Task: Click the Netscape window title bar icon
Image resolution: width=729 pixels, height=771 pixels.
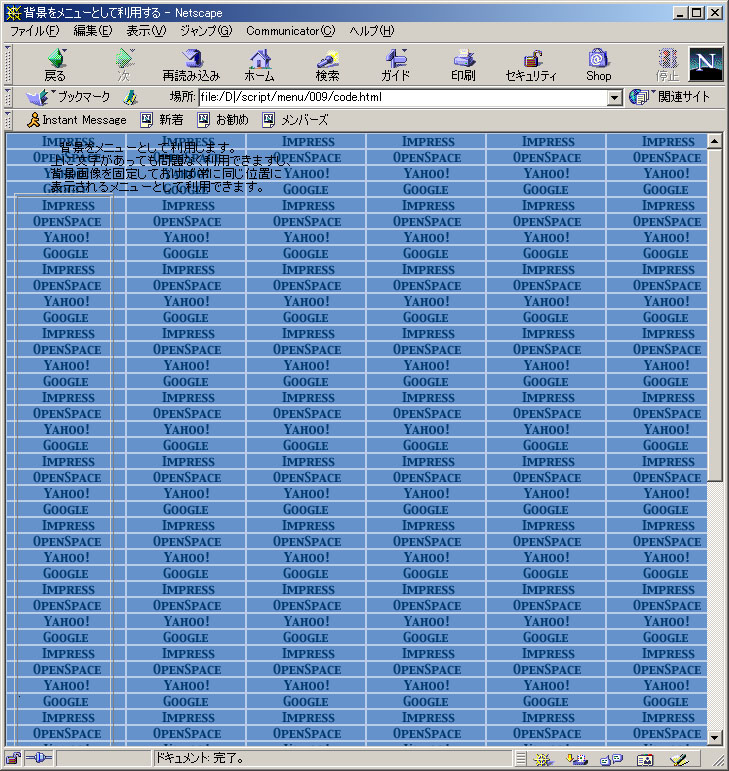Action: click(12, 12)
